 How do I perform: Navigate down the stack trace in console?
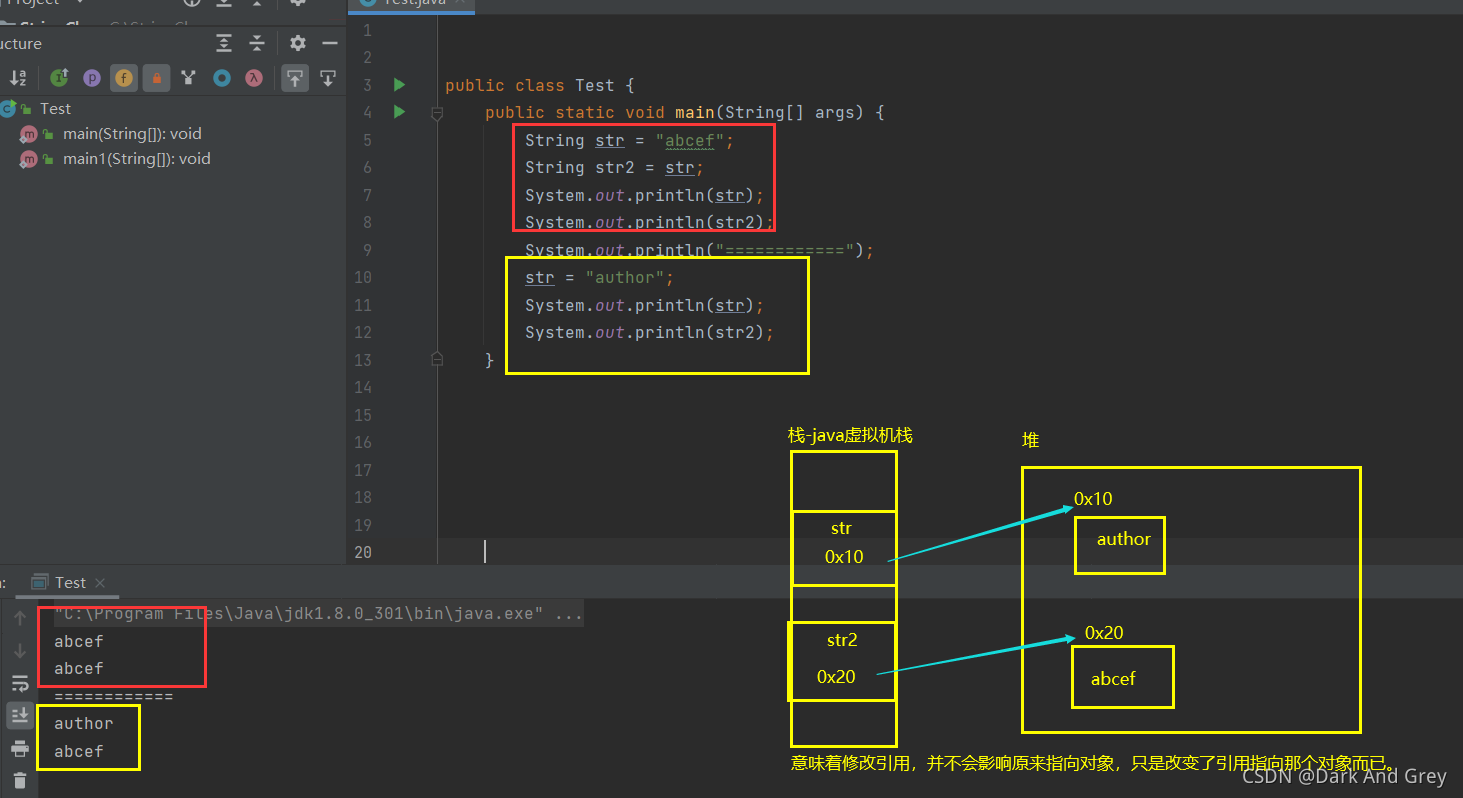point(20,651)
